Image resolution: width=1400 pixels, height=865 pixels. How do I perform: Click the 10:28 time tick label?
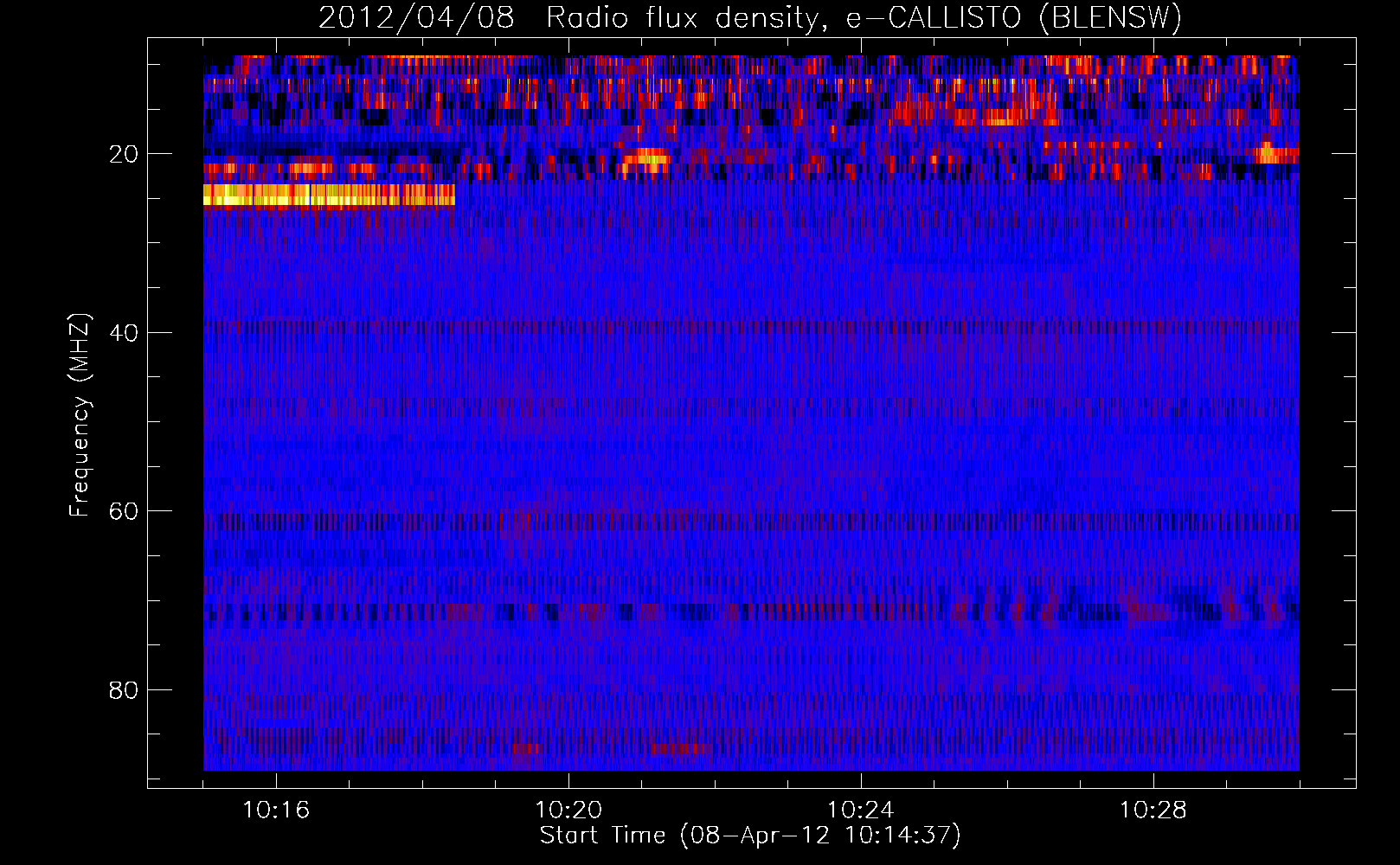coord(1153,811)
